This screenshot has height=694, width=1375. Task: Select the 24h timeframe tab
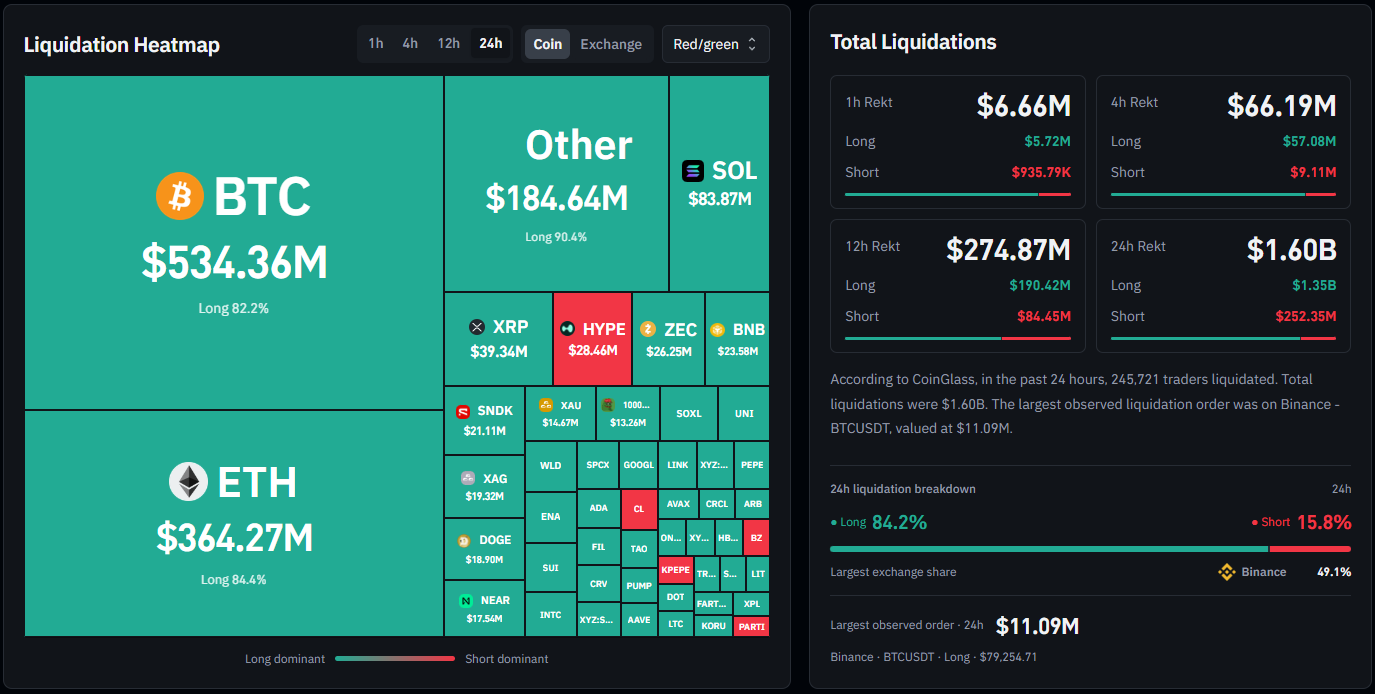coord(491,44)
